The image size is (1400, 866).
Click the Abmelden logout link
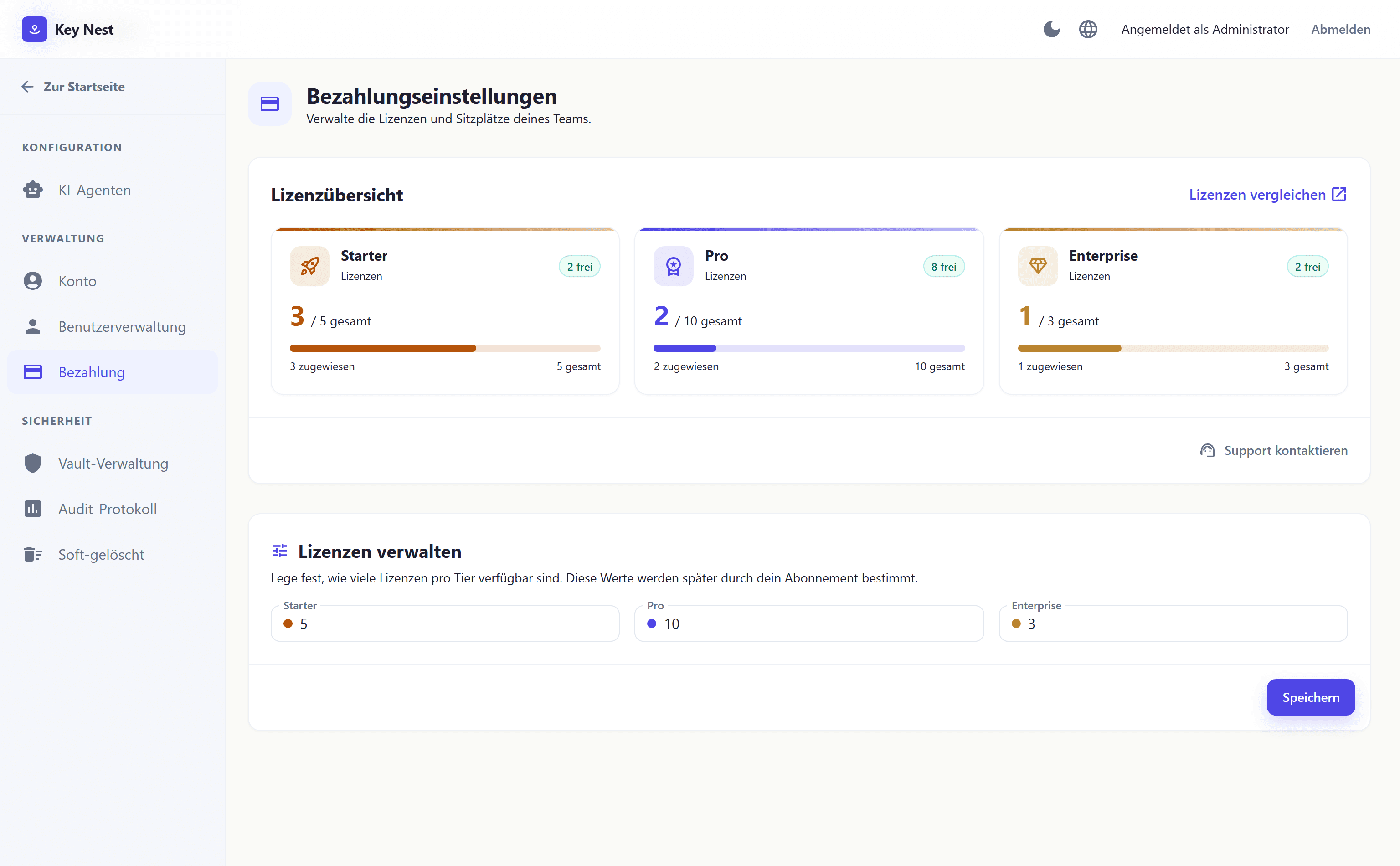pos(1340,29)
